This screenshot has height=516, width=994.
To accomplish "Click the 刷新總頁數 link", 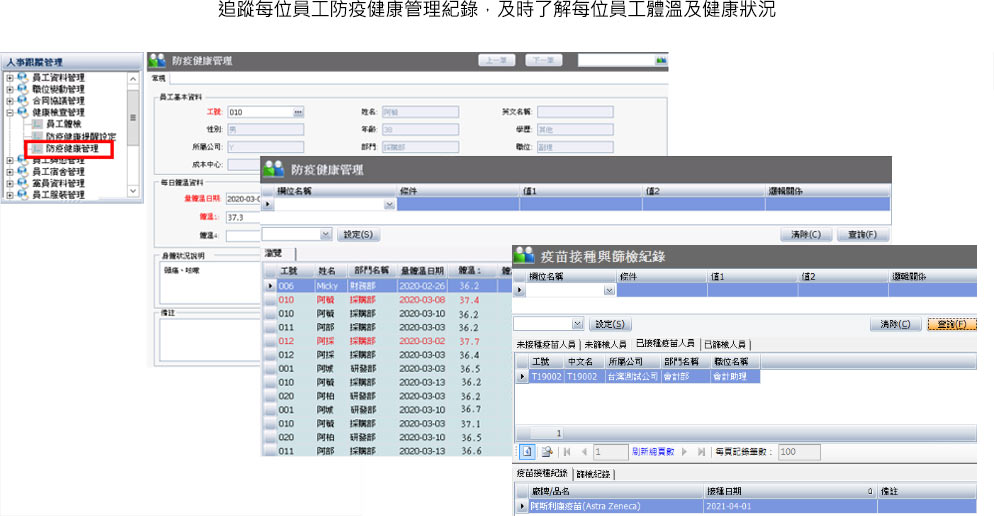I will click(655, 452).
